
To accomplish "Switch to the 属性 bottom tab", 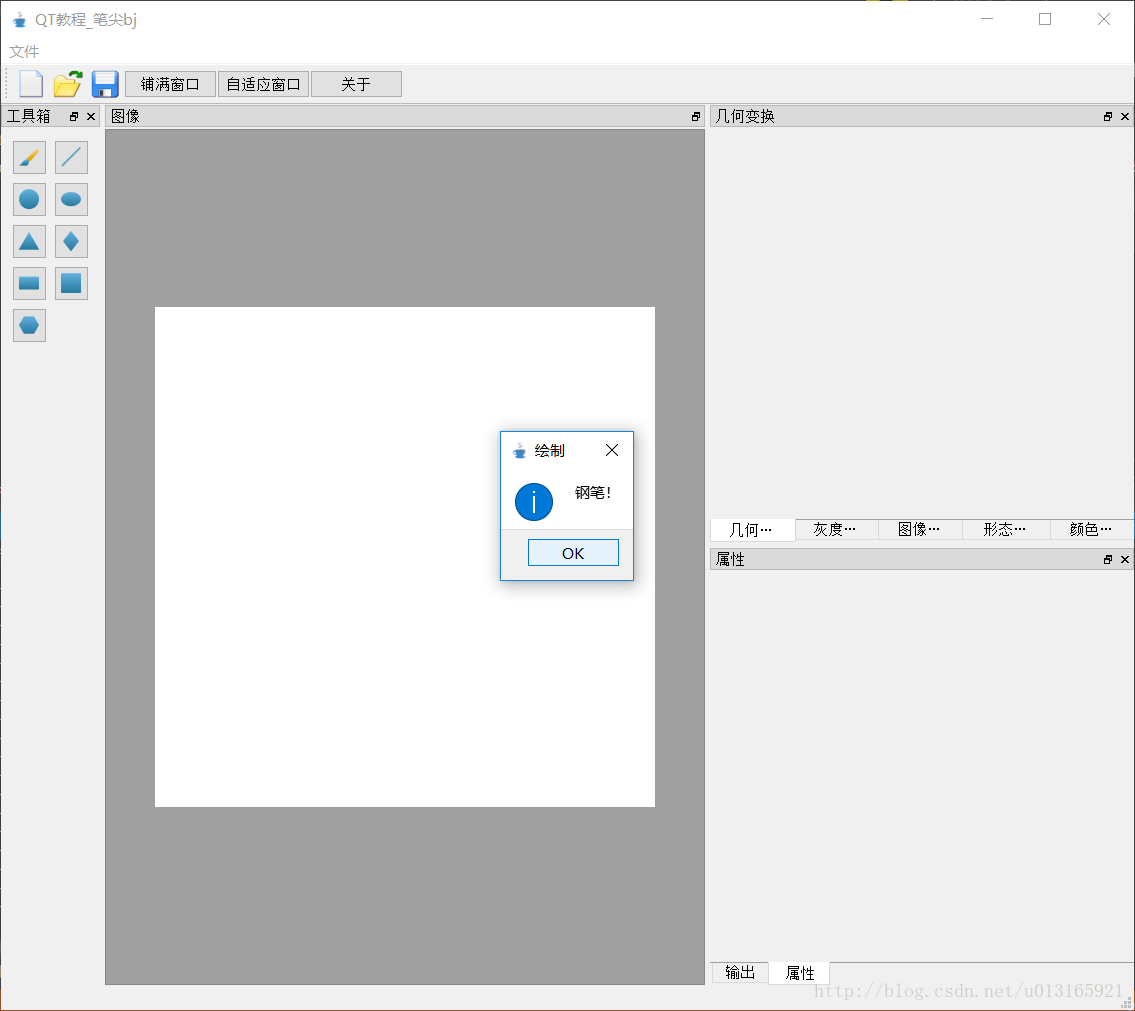I will (800, 973).
